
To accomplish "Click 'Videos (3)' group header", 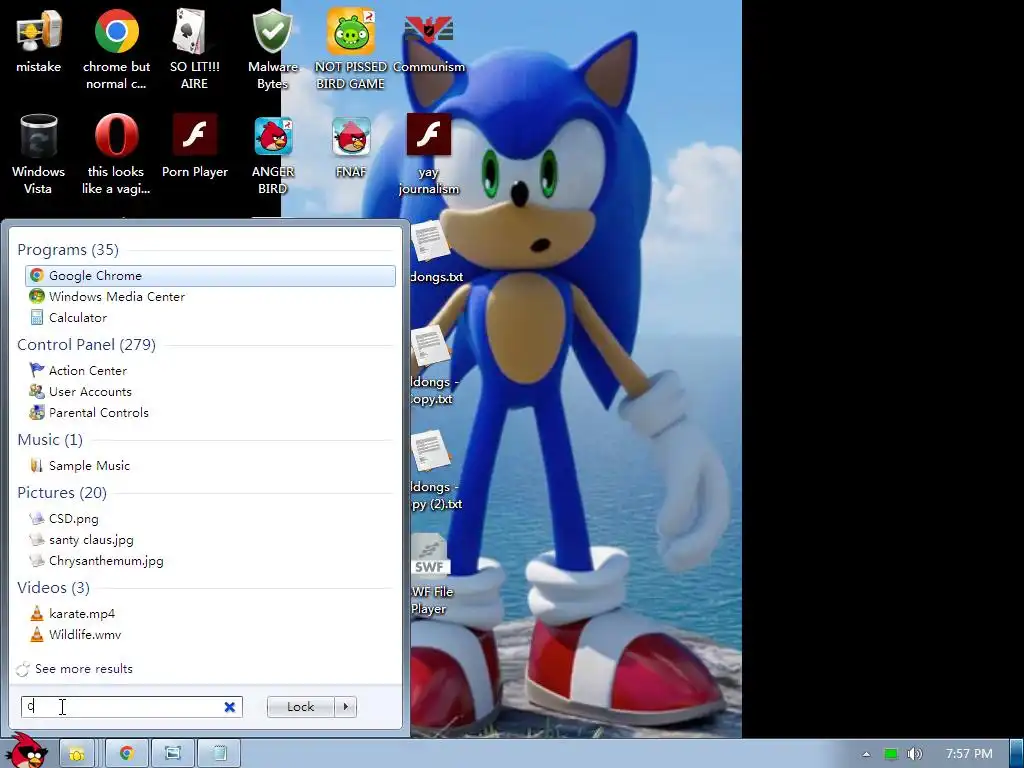I will coord(54,588).
